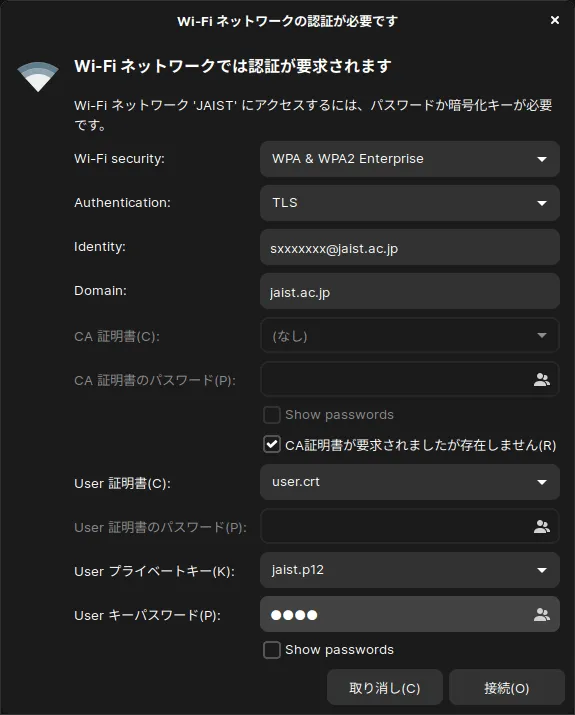
Task: Open the Authentication dropdown showing TLS
Action: click(x=409, y=203)
